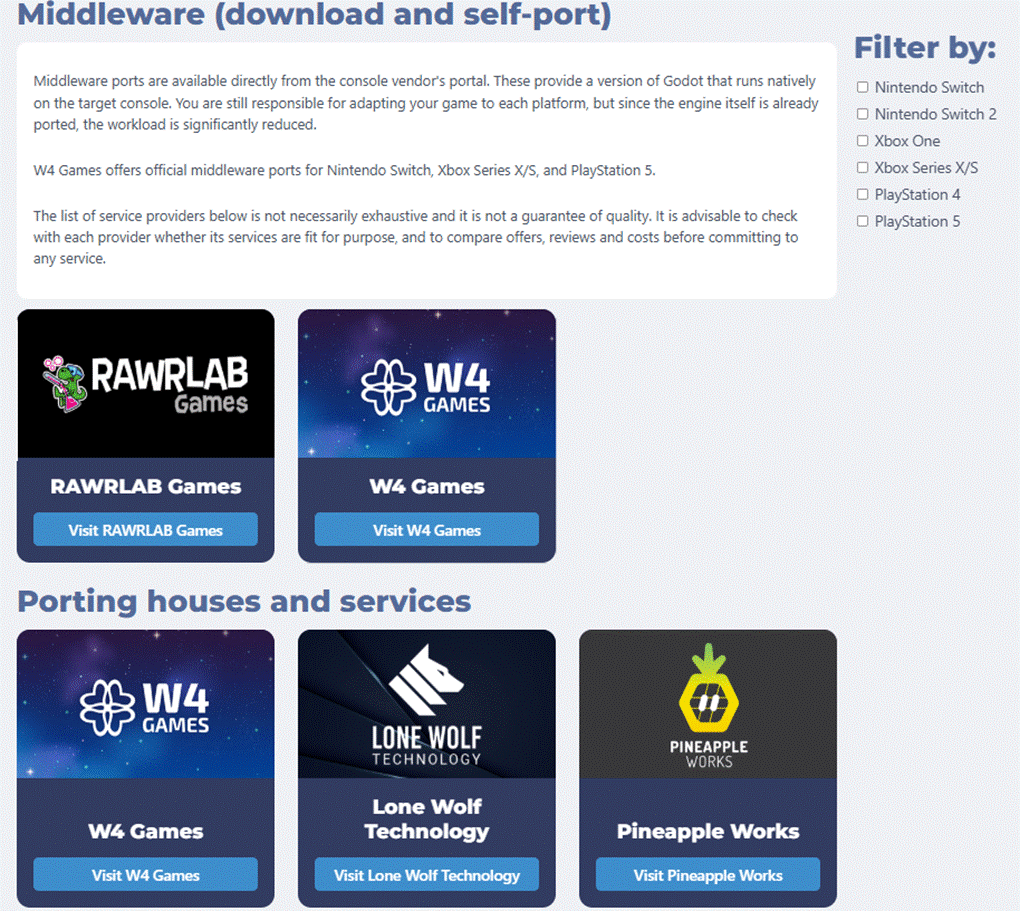Open Visit W4 Games in Middleware section

[426, 530]
